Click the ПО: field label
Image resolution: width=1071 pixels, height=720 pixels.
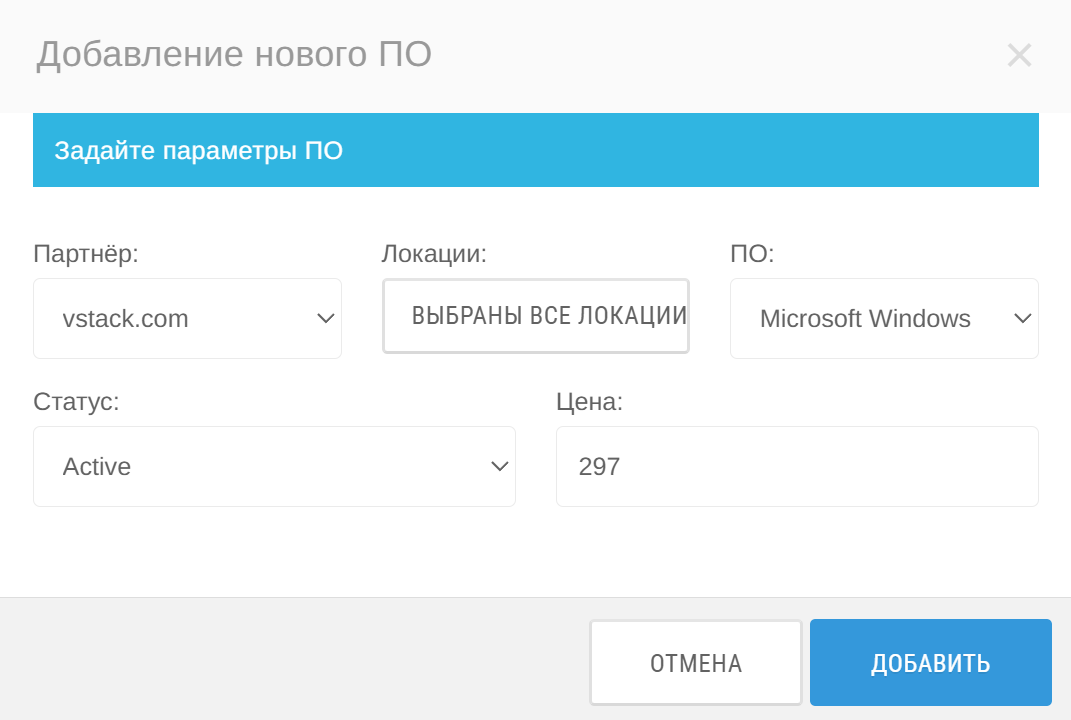pos(752,254)
